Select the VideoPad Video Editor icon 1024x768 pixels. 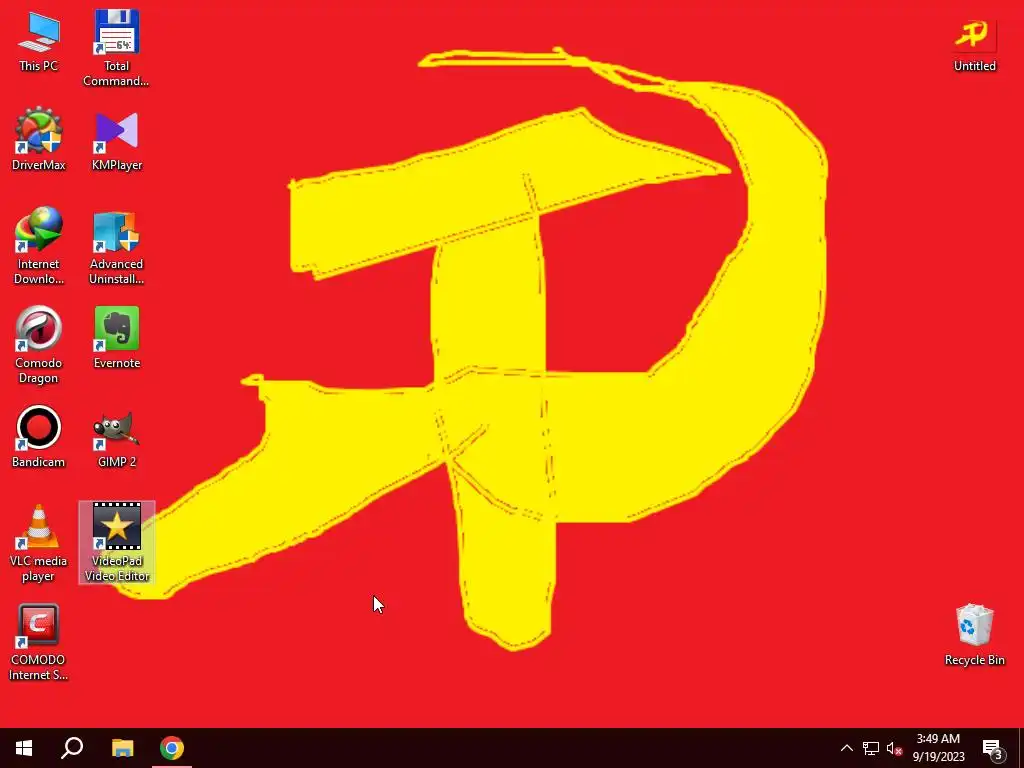click(x=117, y=542)
